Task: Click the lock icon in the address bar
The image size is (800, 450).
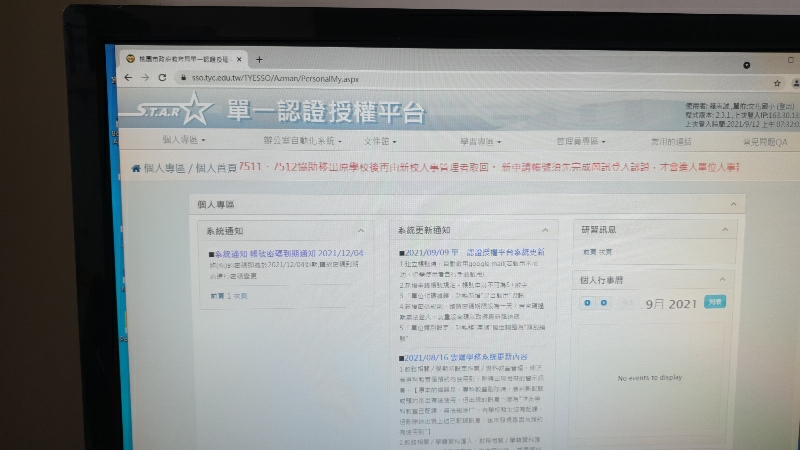Action: (183, 78)
